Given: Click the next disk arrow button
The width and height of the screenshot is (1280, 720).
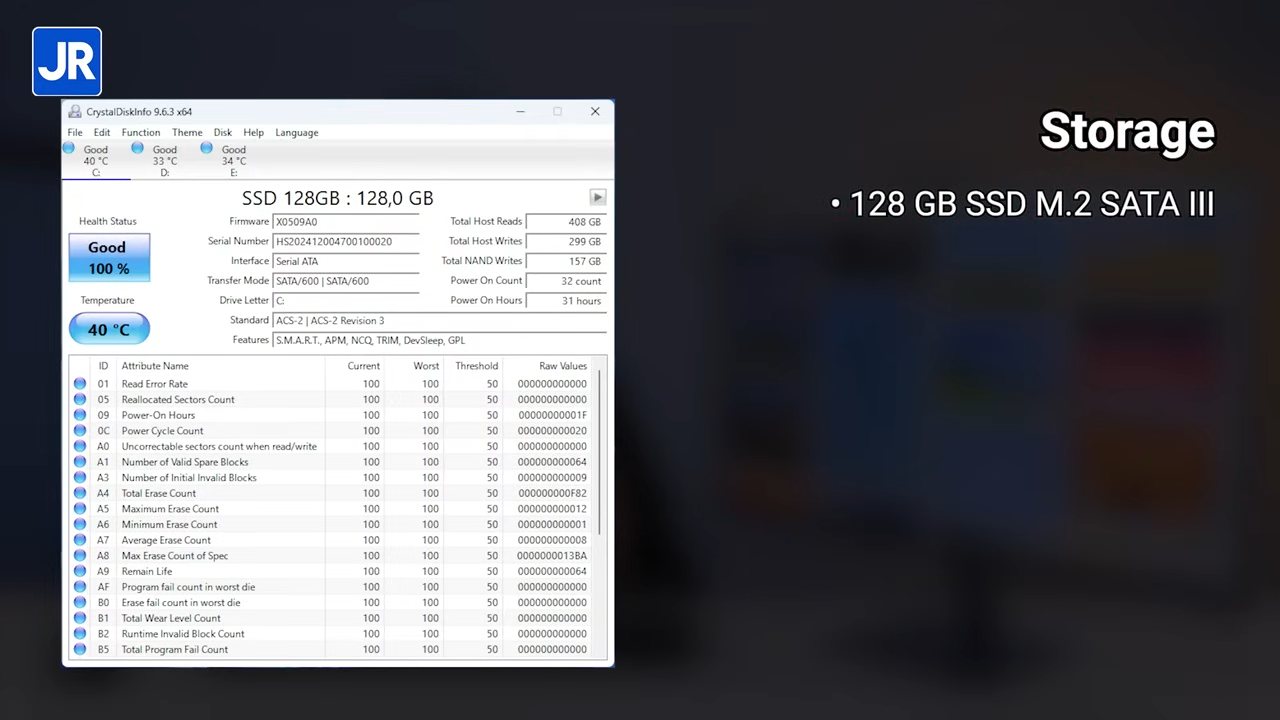Looking at the screenshot, I should (597, 197).
